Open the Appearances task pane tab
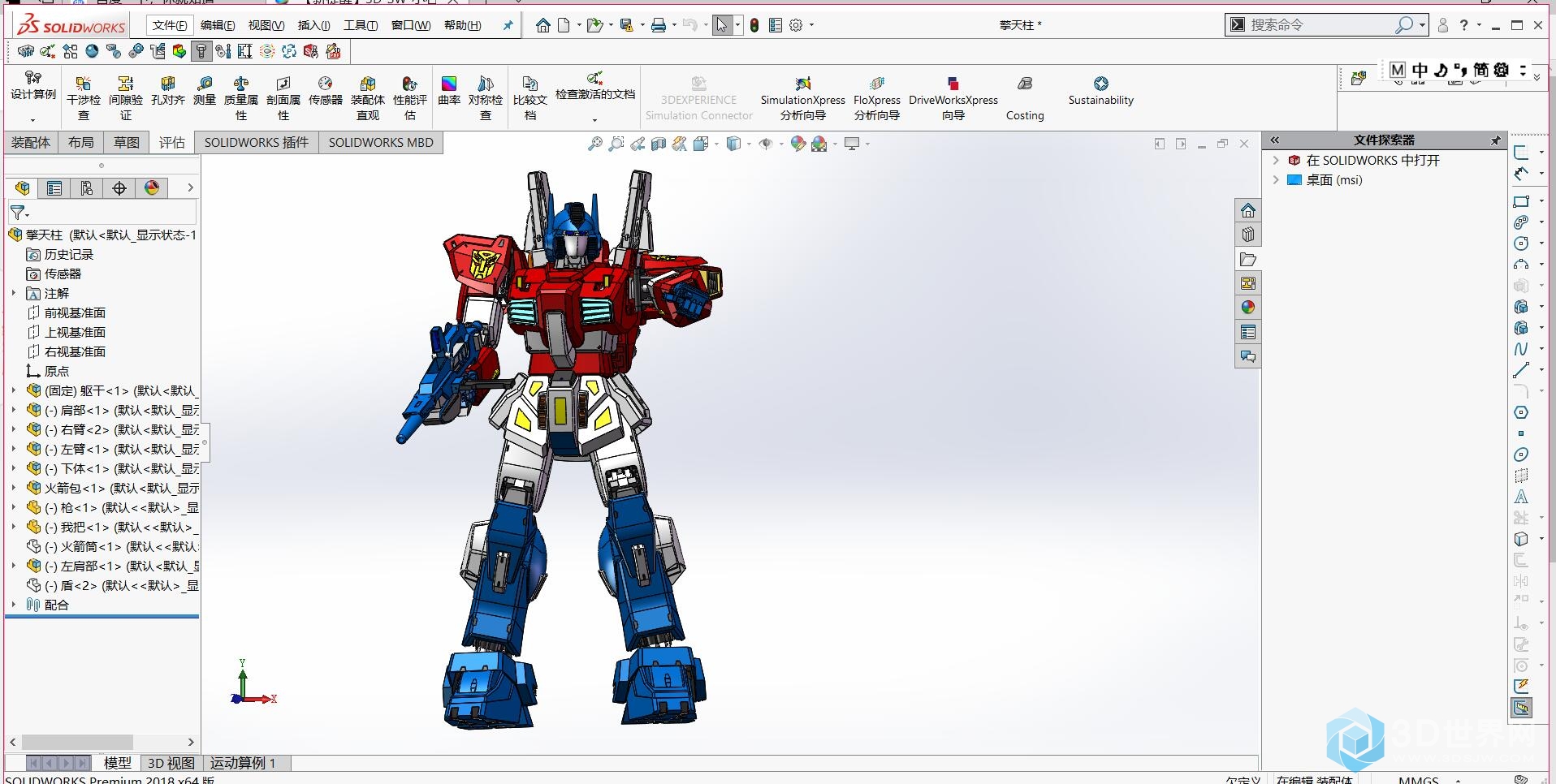 1248,308
